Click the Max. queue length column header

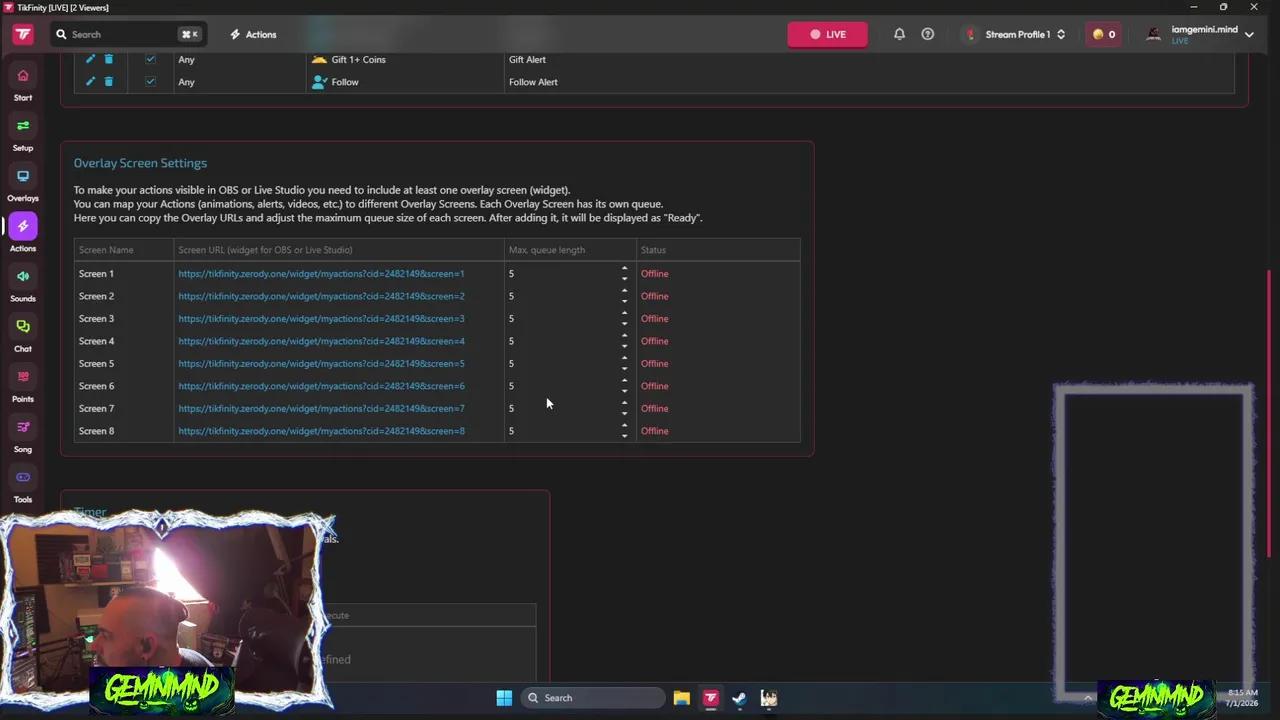(547, 250)
